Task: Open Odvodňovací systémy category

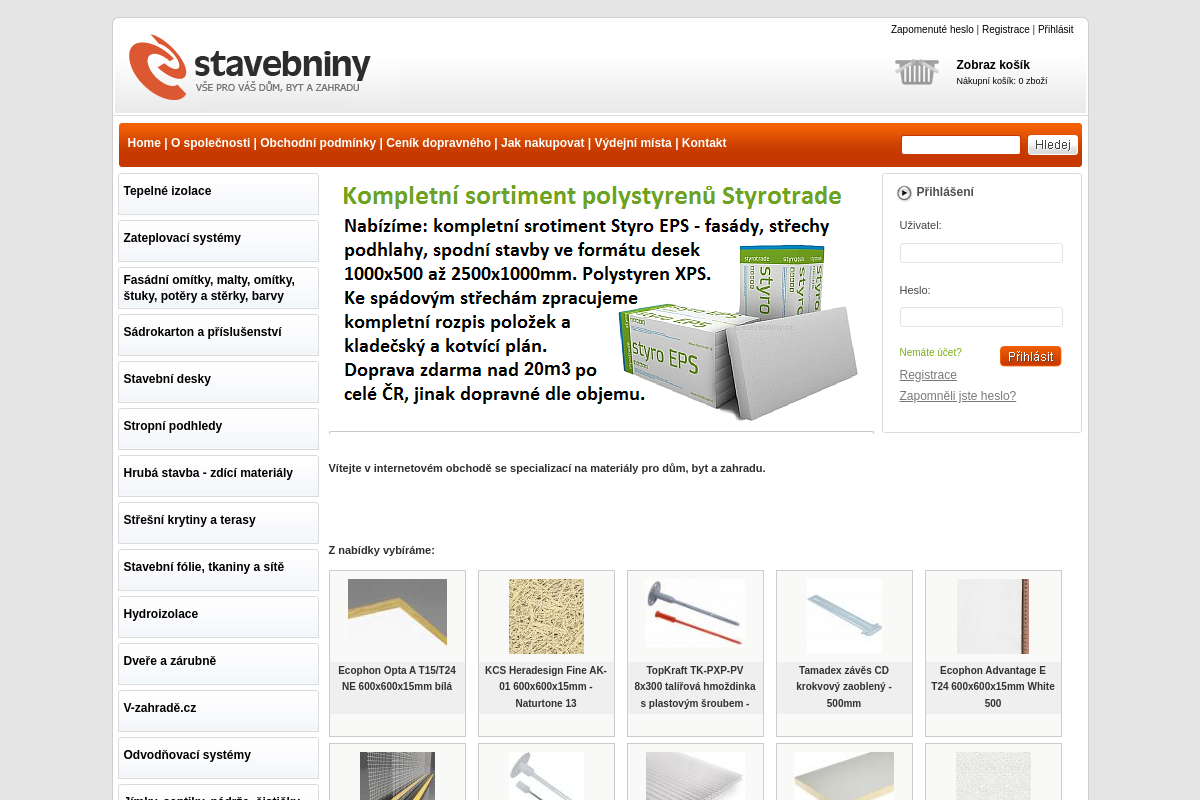Action: click(218, 758)
